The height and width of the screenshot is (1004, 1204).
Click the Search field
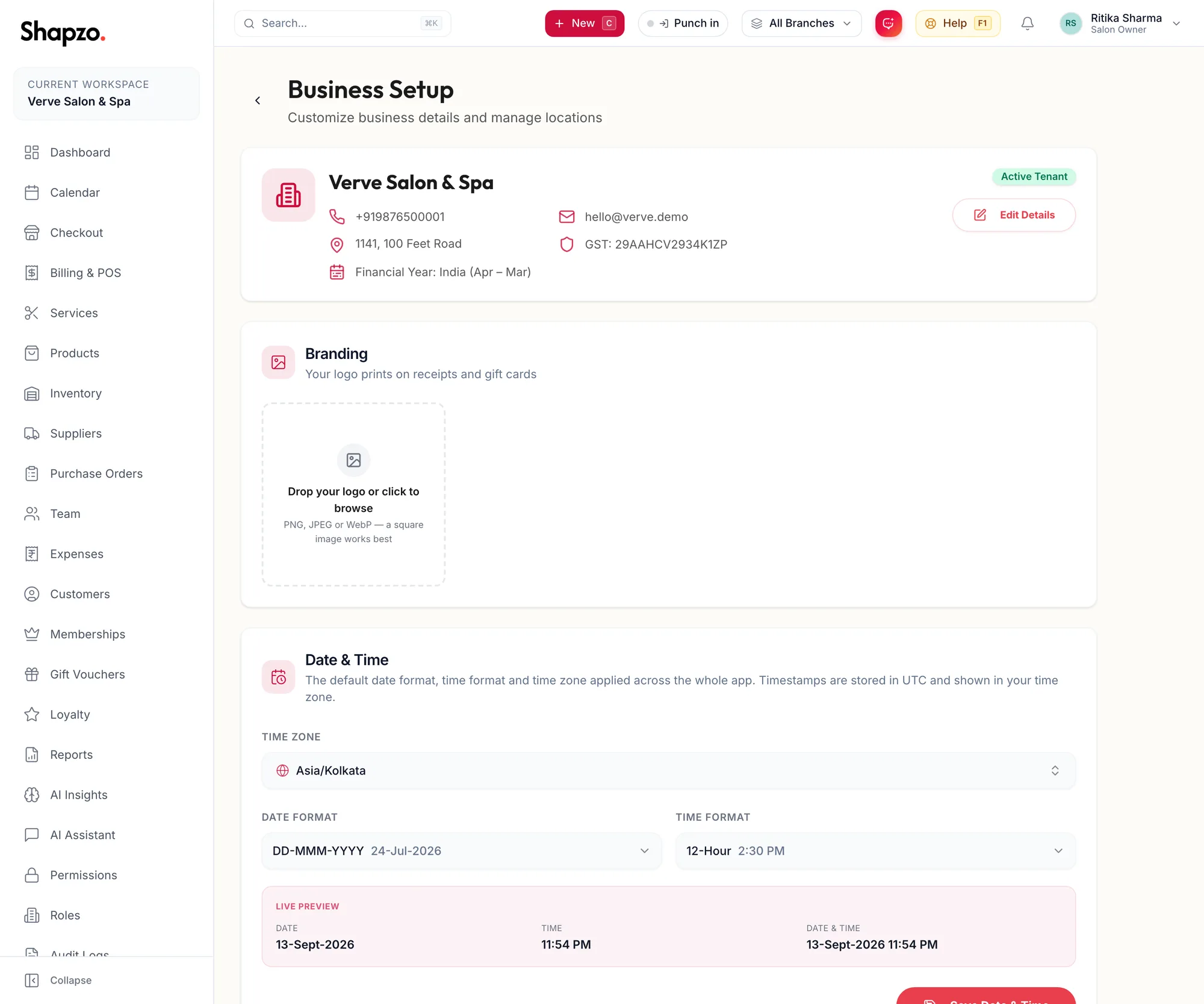pyautogui.click(x=343, y=23)
